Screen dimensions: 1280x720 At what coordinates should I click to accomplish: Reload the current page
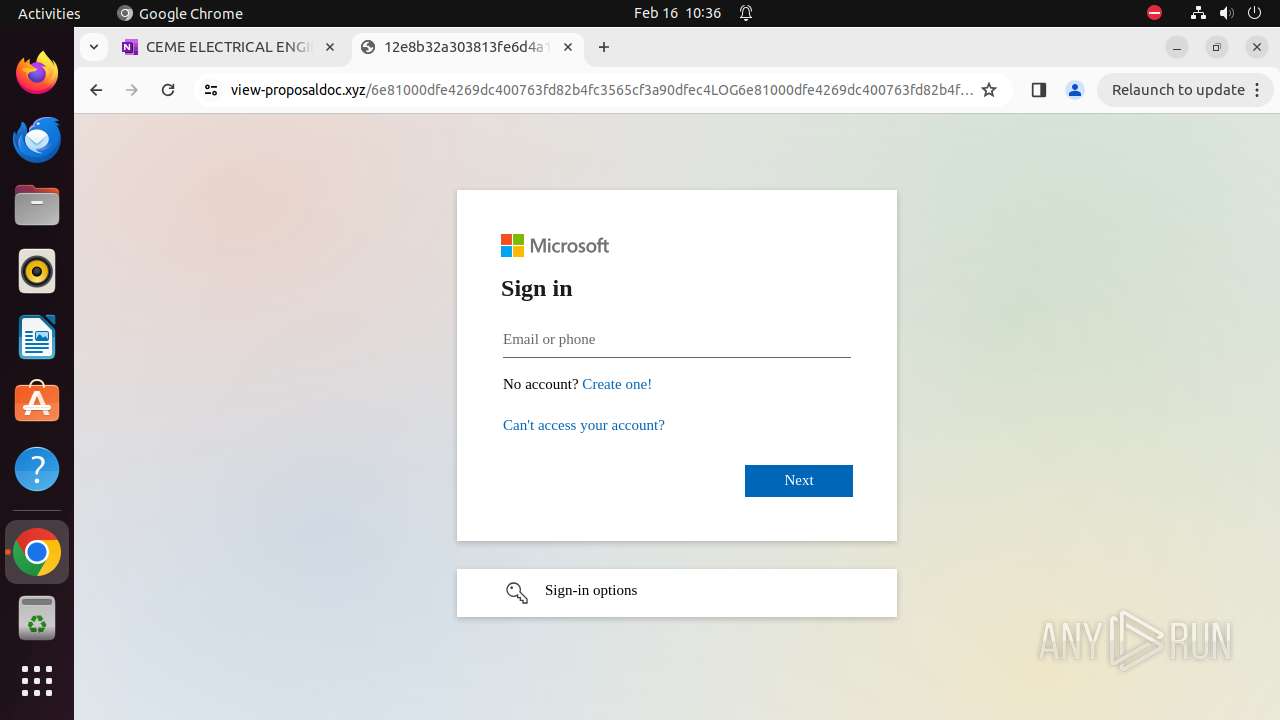point(168,90)
